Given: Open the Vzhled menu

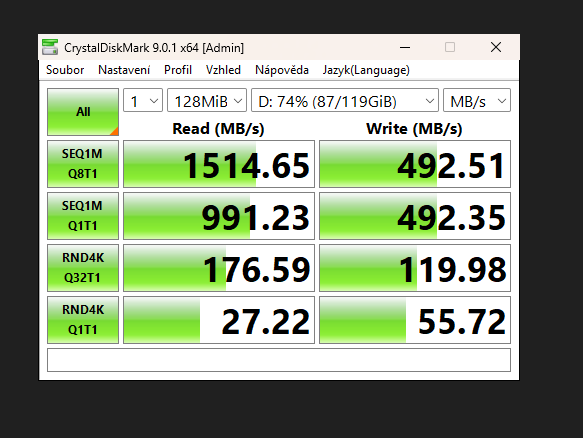Looking at the screenshot, I should click(223, 70).
